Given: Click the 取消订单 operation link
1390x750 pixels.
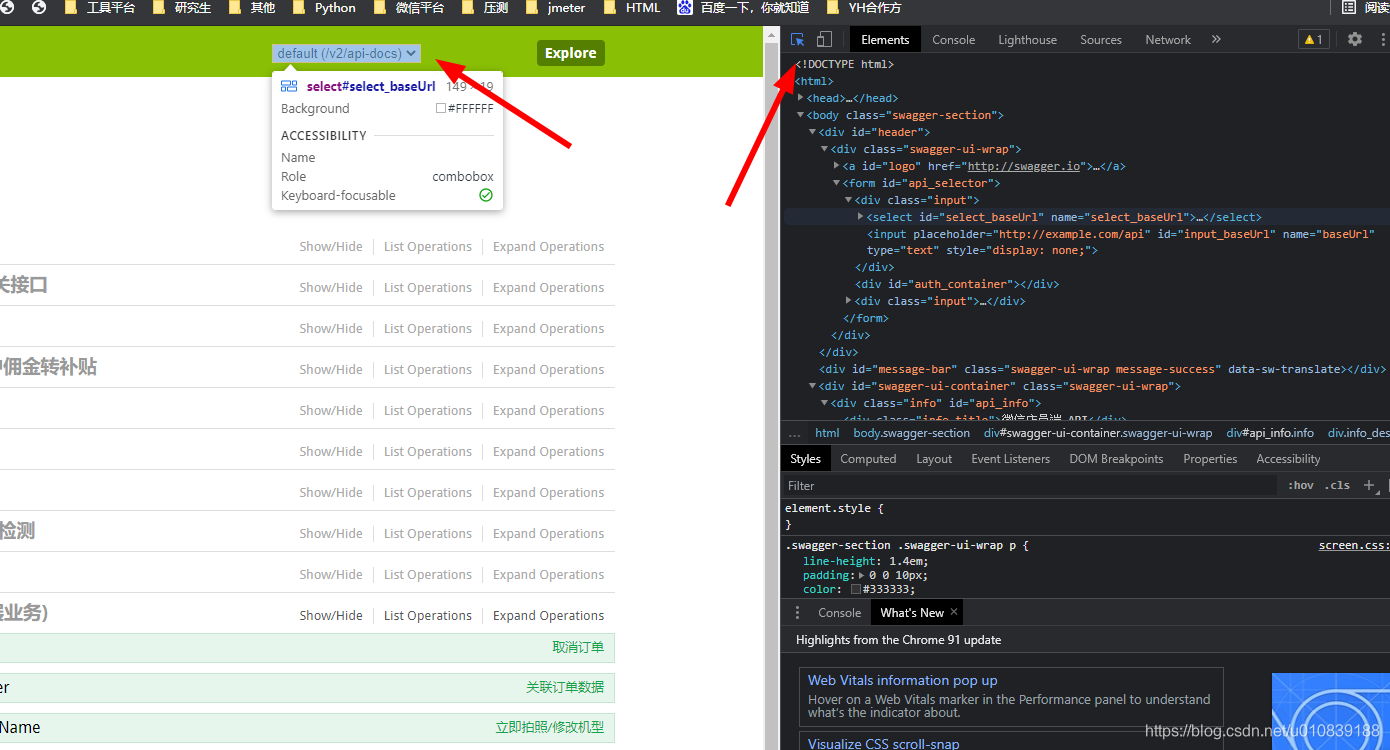Looking at the screenshot, I should (x=578, y=647).
